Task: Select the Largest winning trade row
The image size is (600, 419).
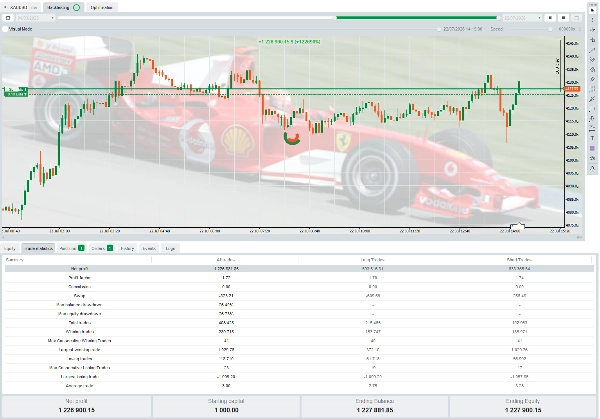Action: [299, 349]
